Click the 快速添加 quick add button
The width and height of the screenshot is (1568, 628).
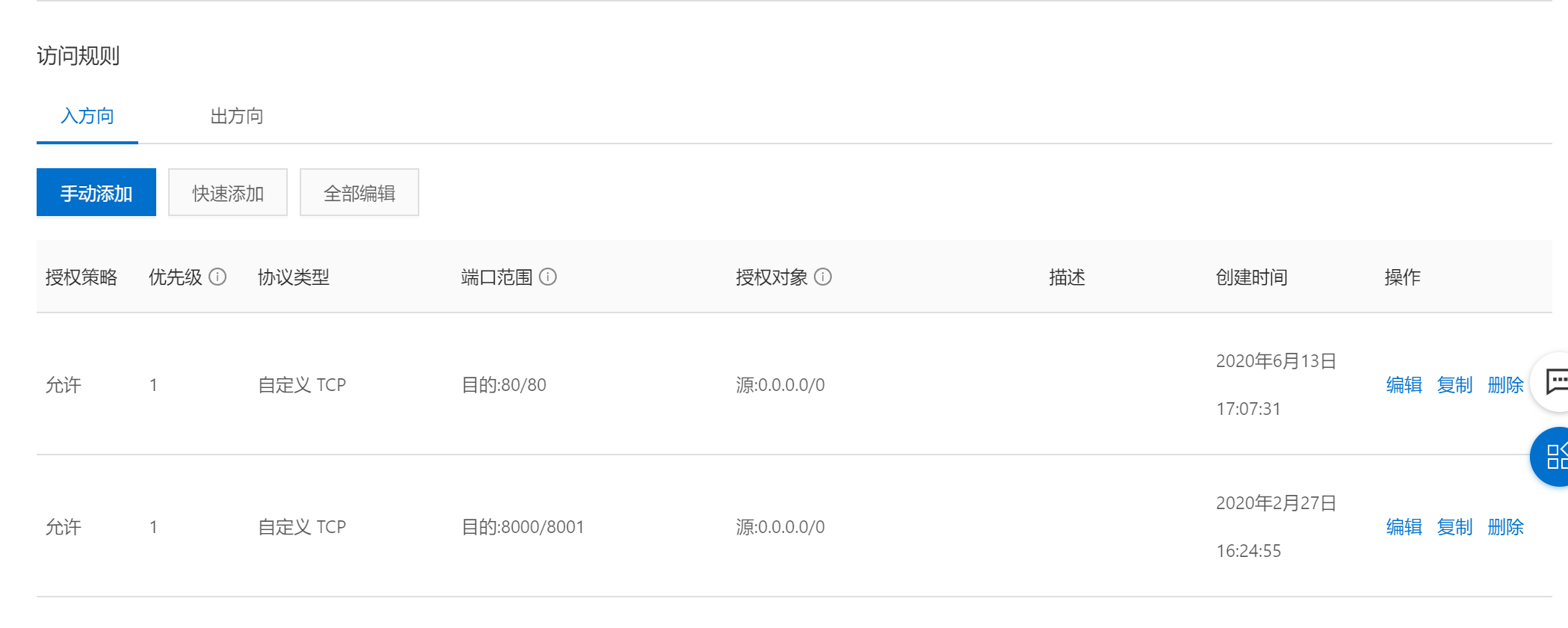tap(227, 192)
